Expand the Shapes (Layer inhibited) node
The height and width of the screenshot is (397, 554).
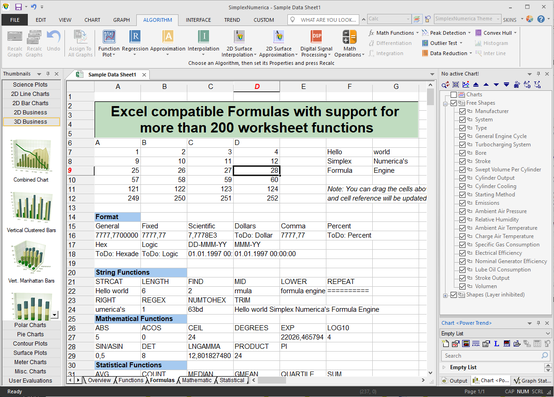pyautogui.click(x=446, y=295)
